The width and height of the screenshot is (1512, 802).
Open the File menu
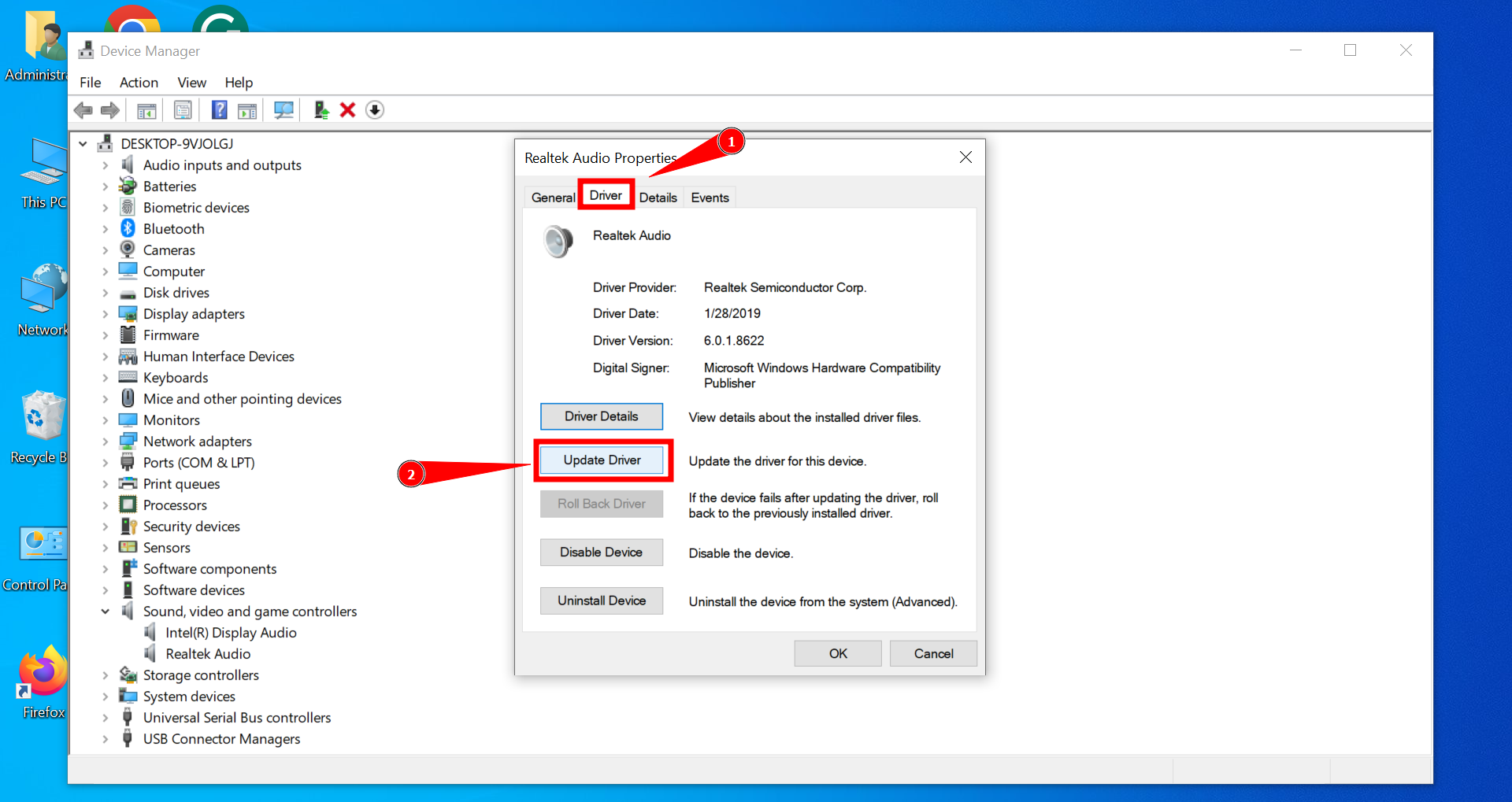pos(91,83)
